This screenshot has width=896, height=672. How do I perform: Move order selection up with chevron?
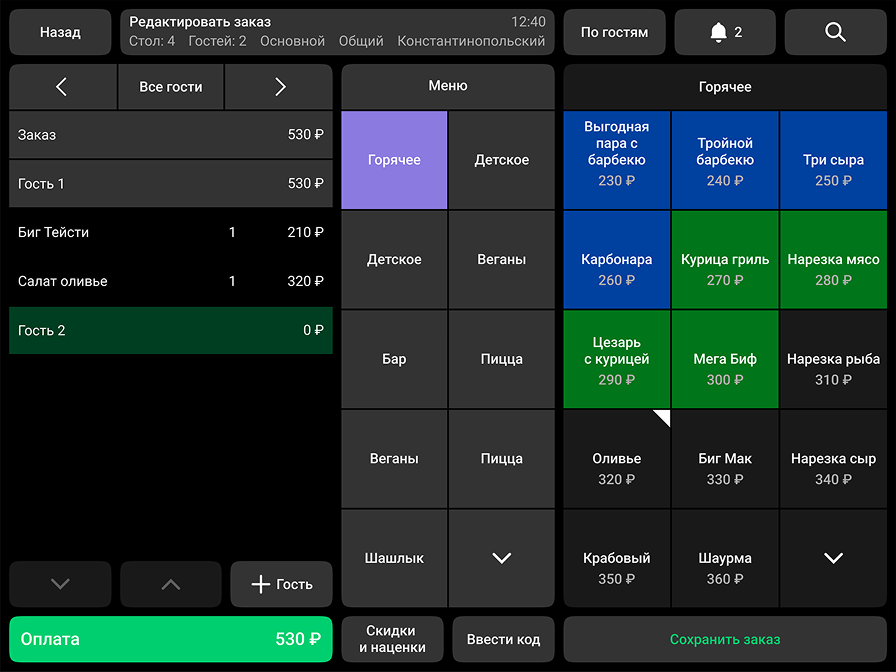point(171,584)
